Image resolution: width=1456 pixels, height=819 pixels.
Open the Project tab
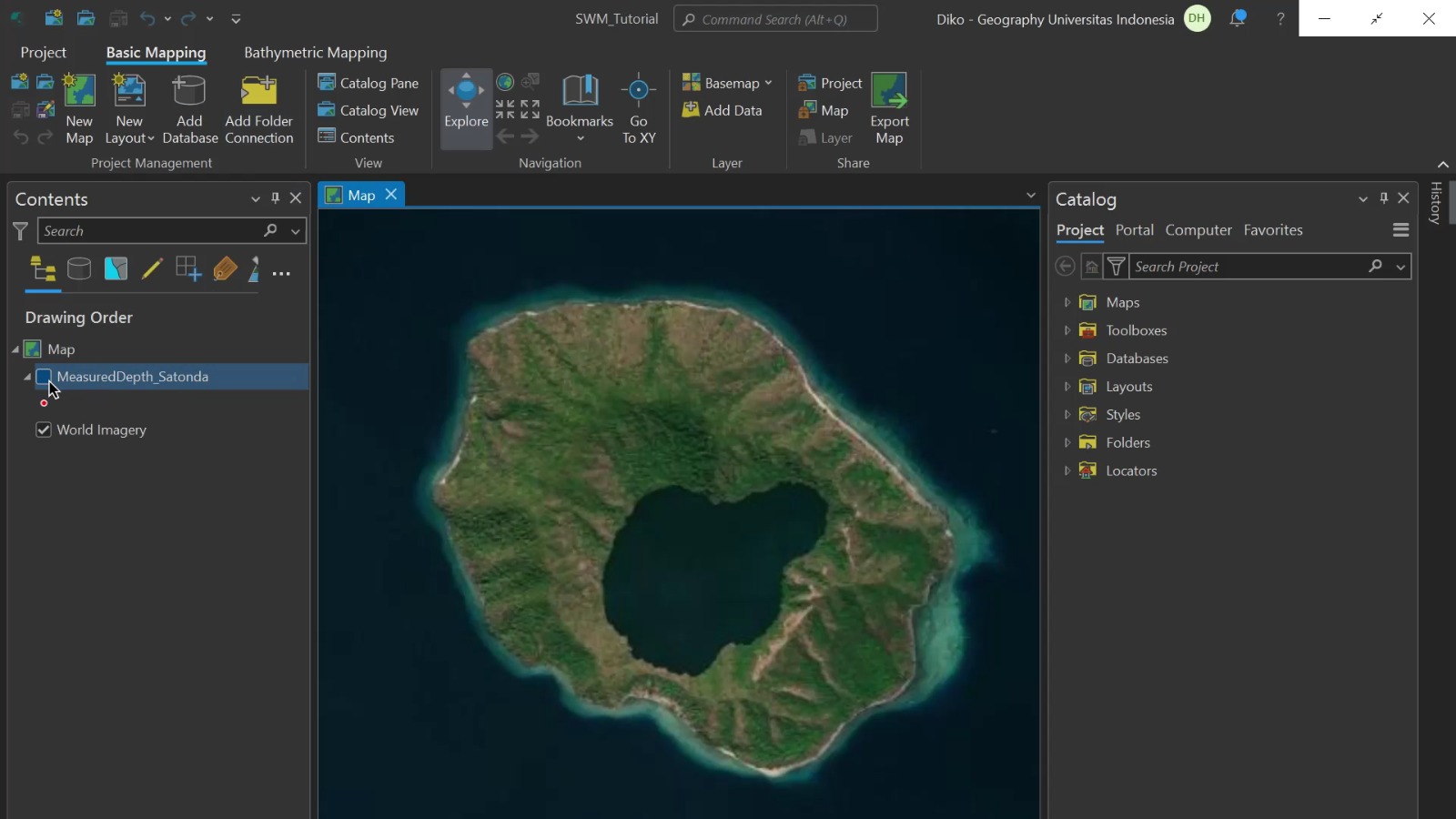pos(44,53)
